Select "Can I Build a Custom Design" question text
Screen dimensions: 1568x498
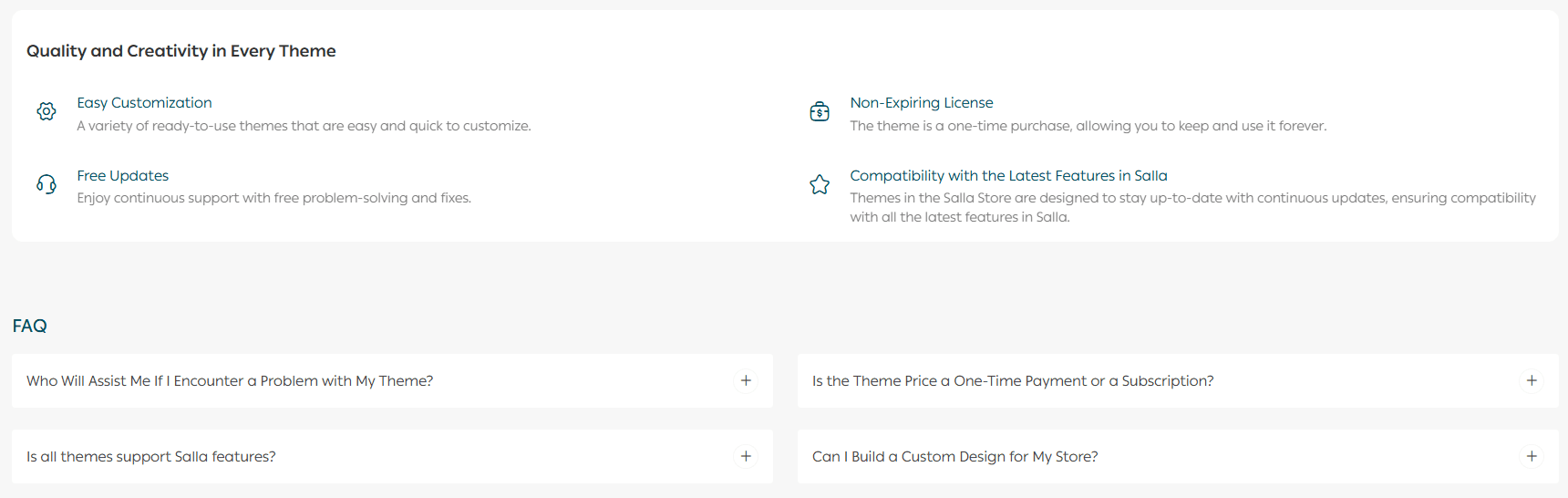[954, 457]
